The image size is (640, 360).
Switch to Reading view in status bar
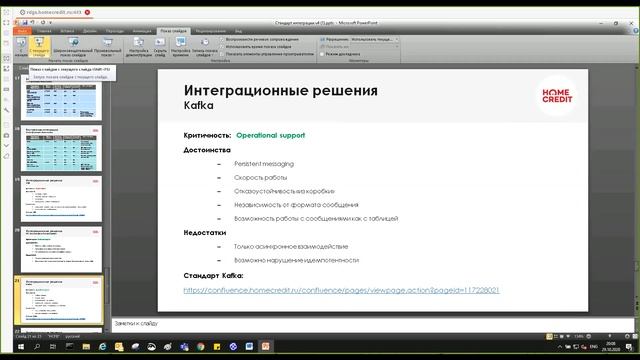point(562,336)
